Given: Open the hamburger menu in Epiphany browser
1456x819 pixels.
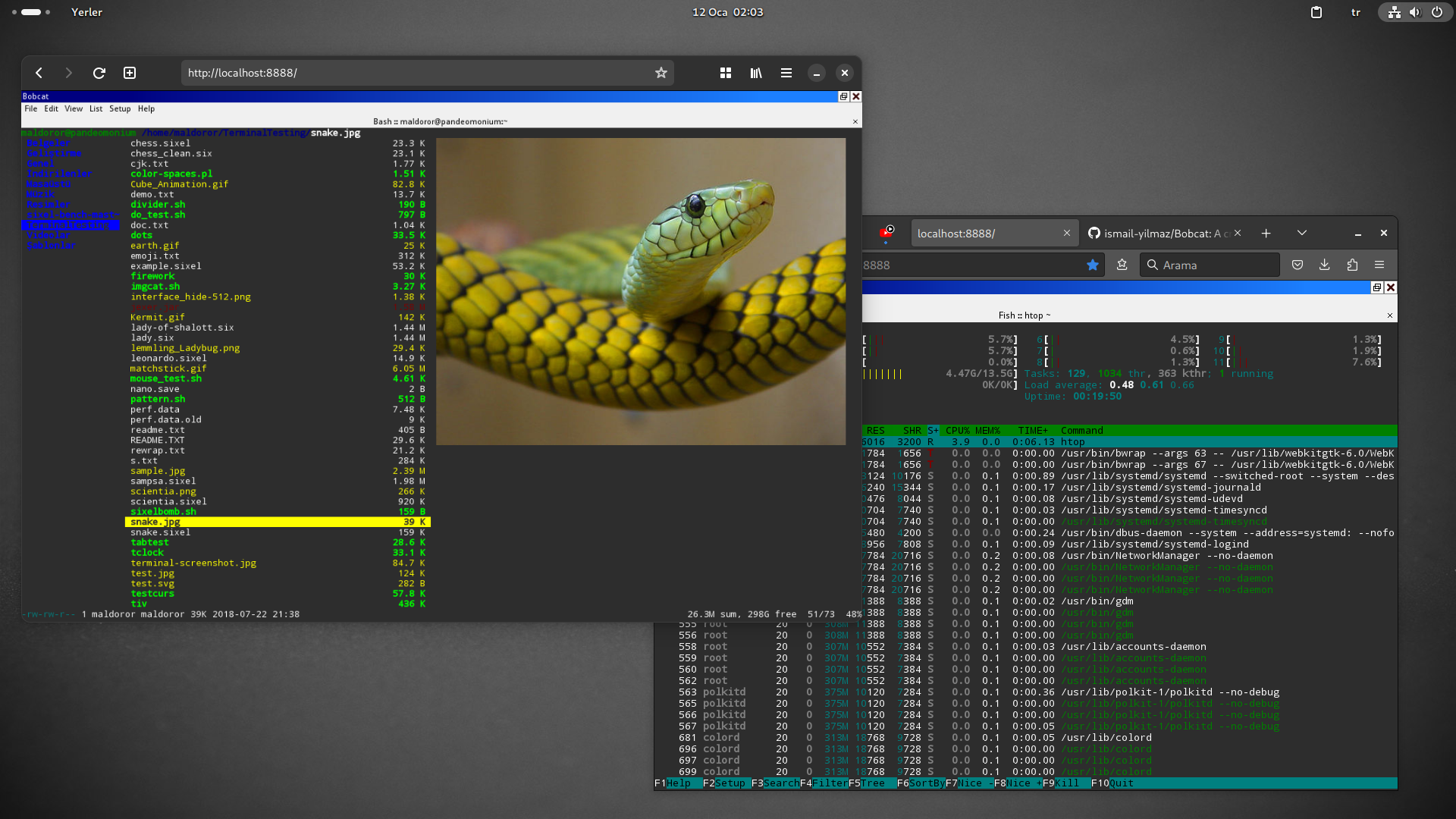Looking at the screenshot, I should click(786, 73).
